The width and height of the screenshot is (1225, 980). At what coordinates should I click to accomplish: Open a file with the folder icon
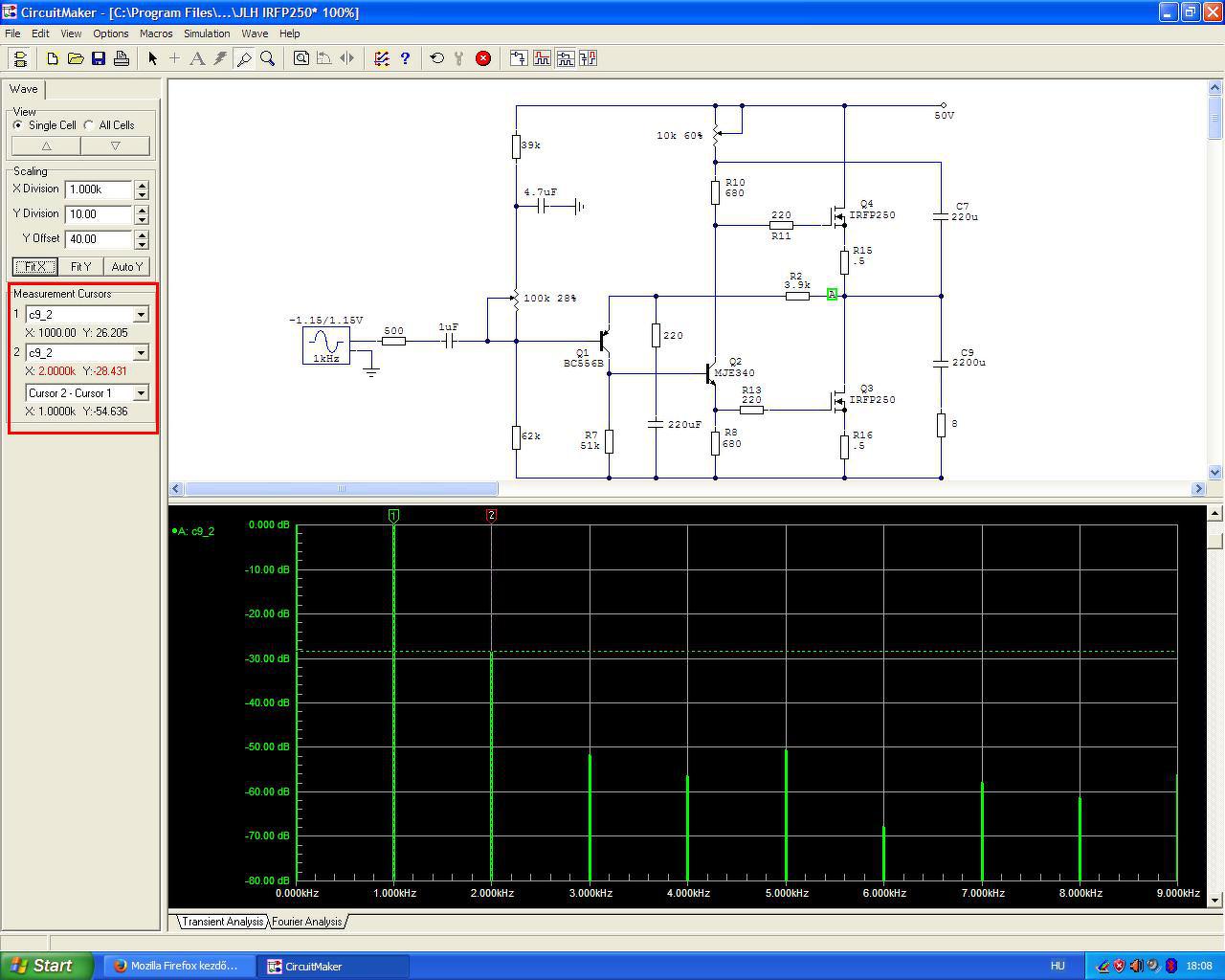(x=76, y=58)
